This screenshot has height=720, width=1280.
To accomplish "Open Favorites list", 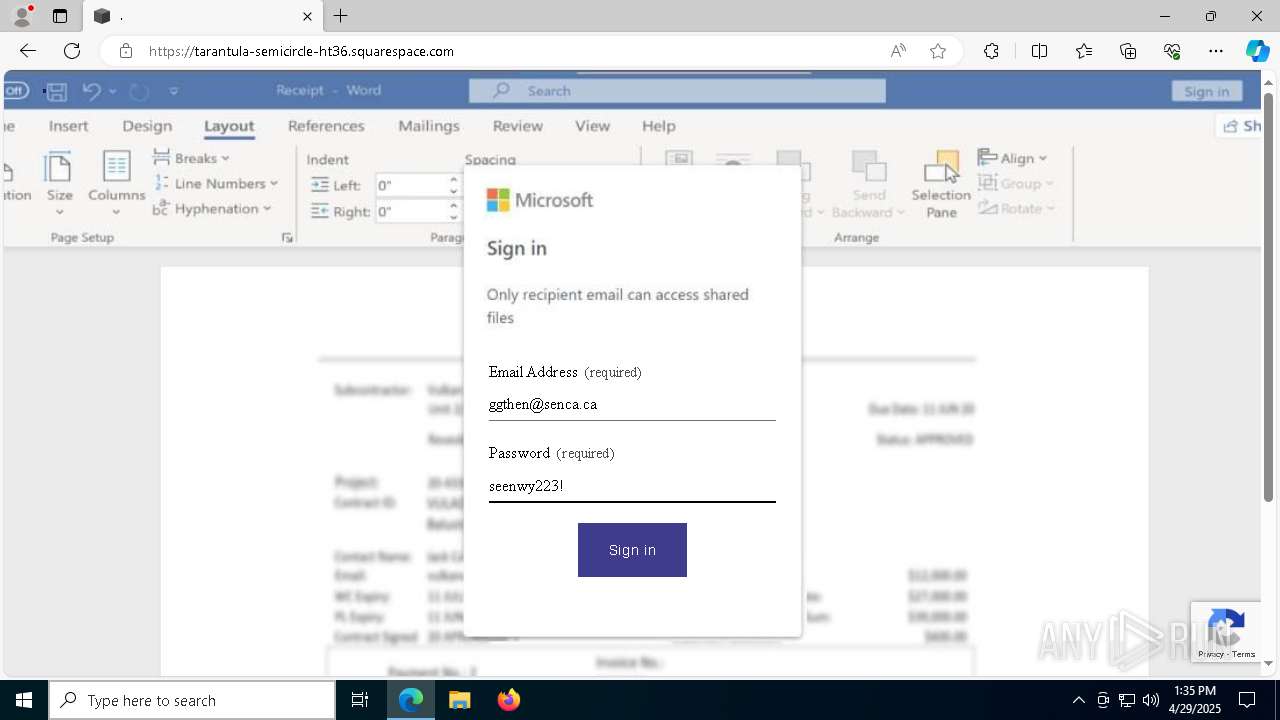I will 1084,51.
